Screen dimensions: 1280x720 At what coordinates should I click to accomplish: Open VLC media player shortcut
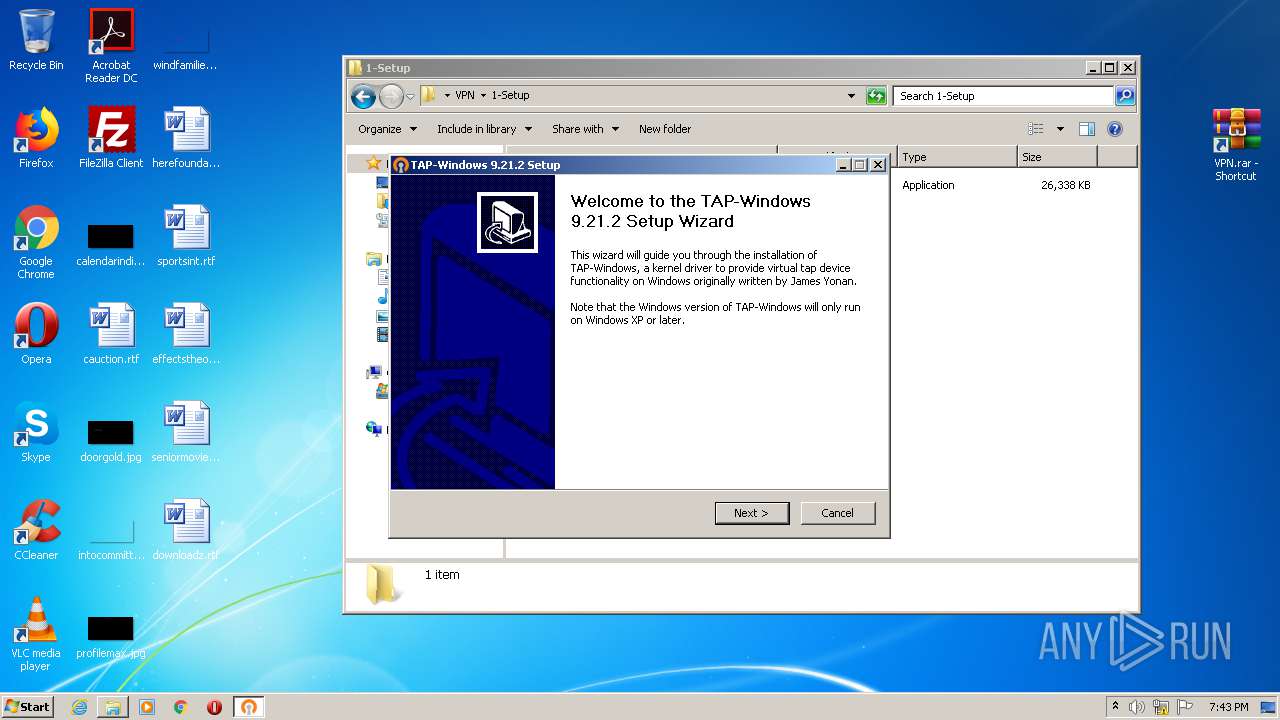pos(36,634)
